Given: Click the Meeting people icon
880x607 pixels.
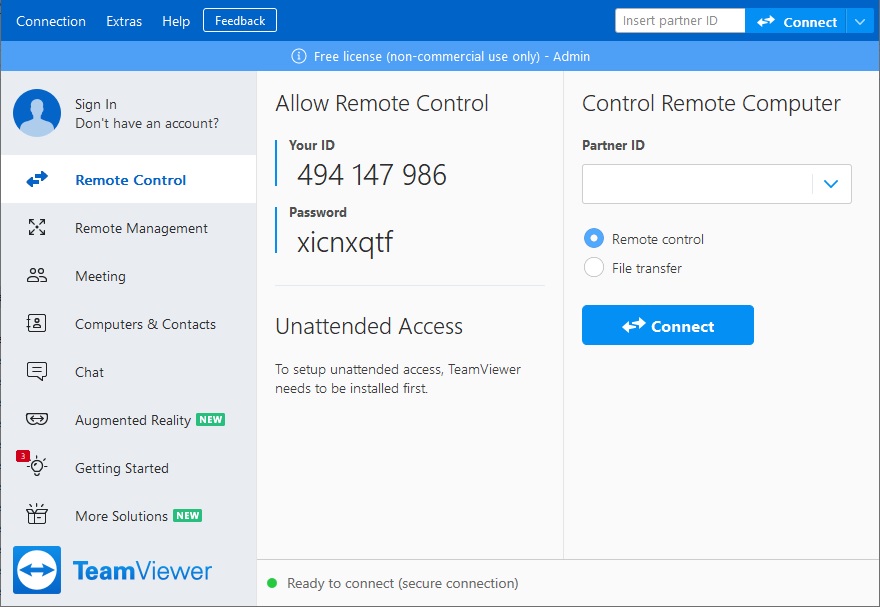Looking at the screenshot, I should pyautogui.click(x=37, y=275).
